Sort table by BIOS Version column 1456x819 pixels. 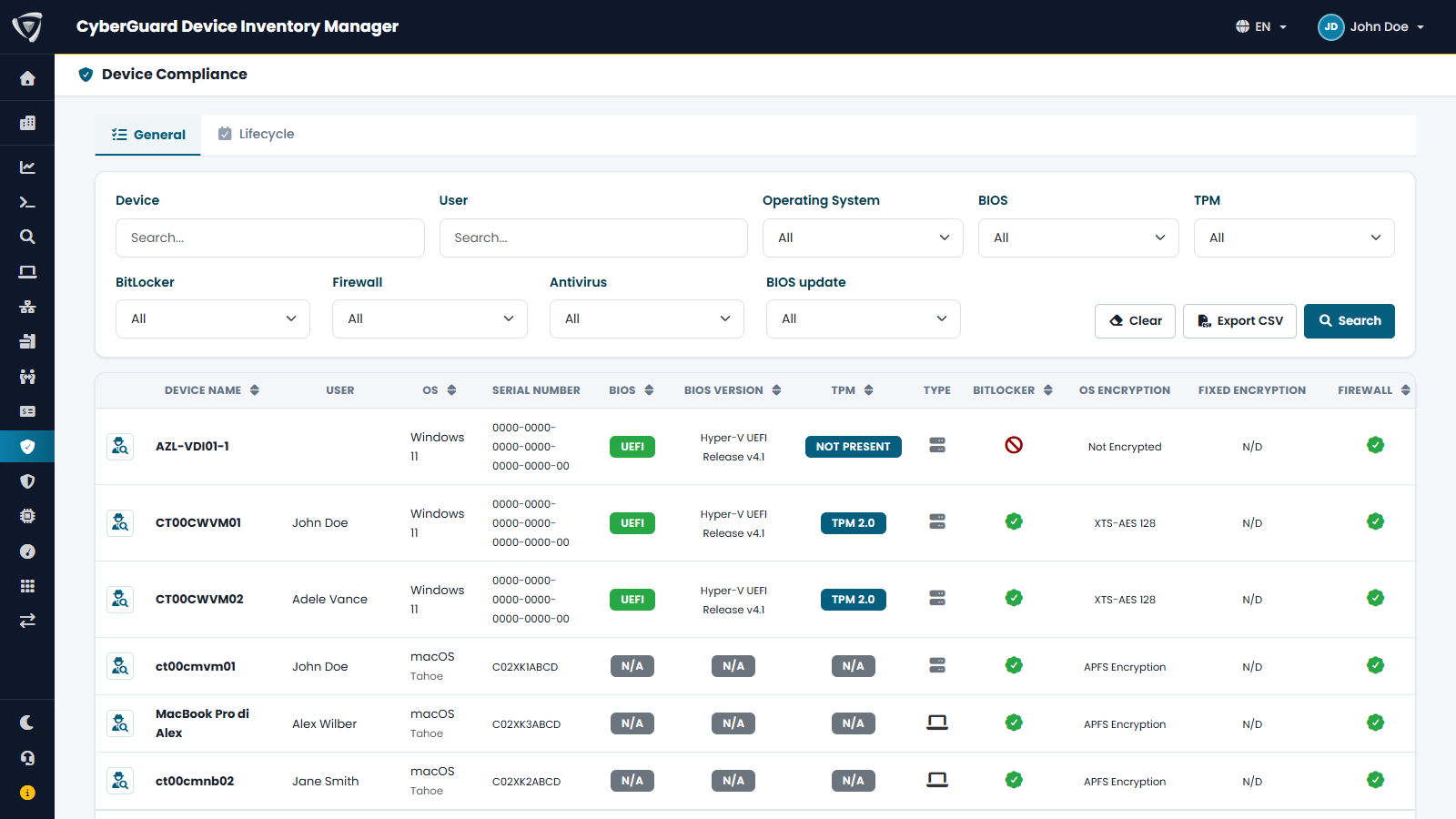pyautogui.click(x=733, y=390)
